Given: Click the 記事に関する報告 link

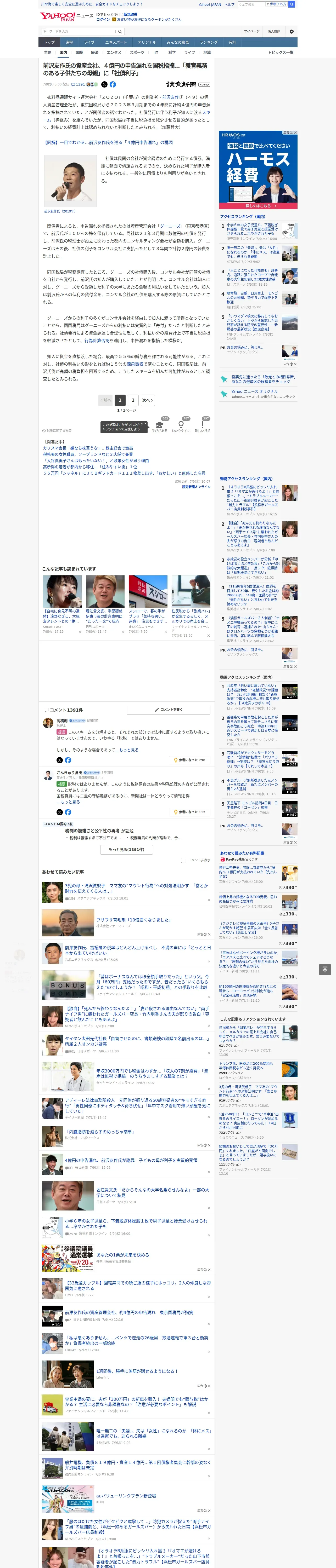Looking at the screenshot, I should click(57, 430).
